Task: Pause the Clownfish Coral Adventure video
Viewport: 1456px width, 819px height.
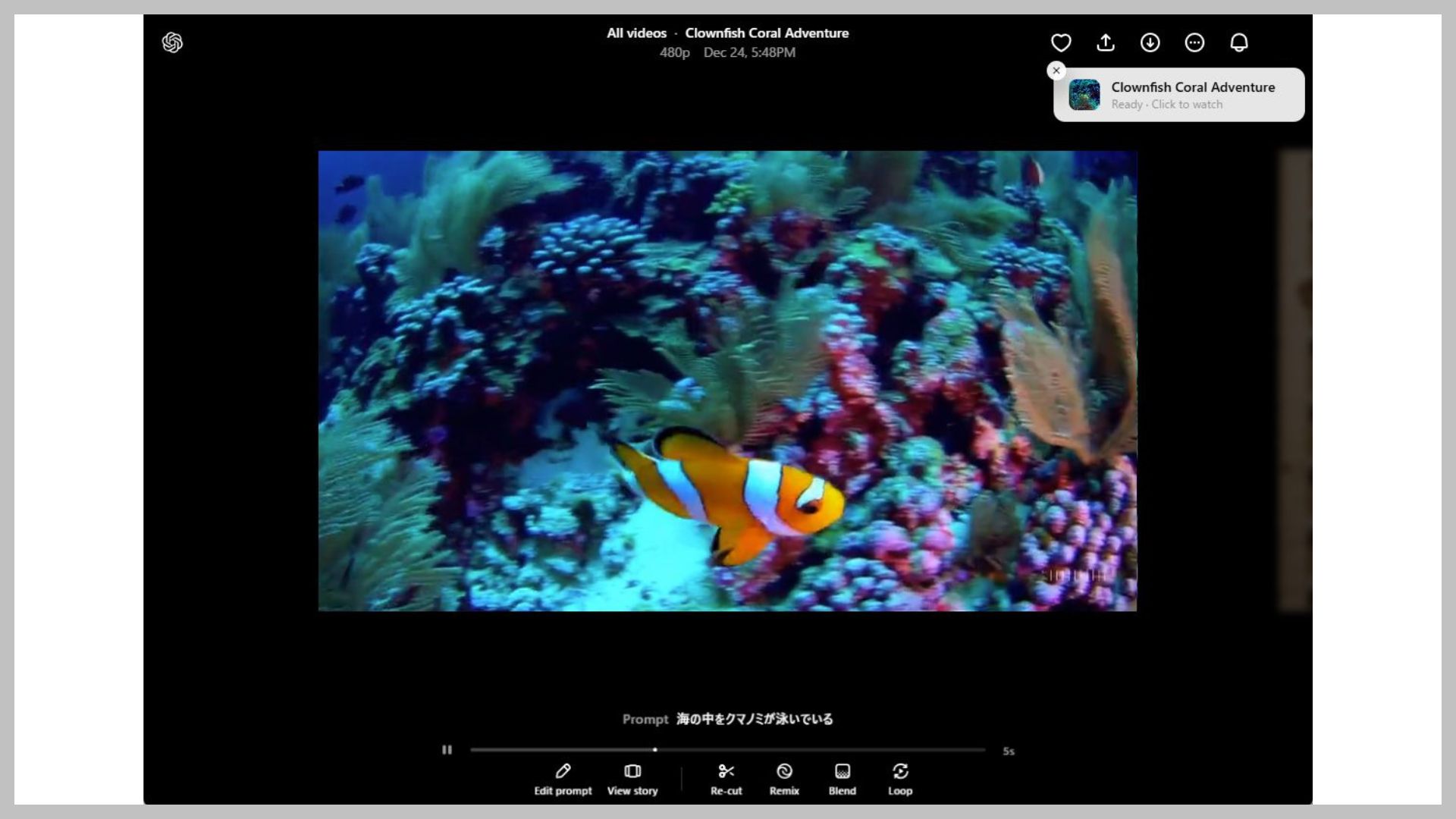Action: pyautogui.click(x=447, y=750)
